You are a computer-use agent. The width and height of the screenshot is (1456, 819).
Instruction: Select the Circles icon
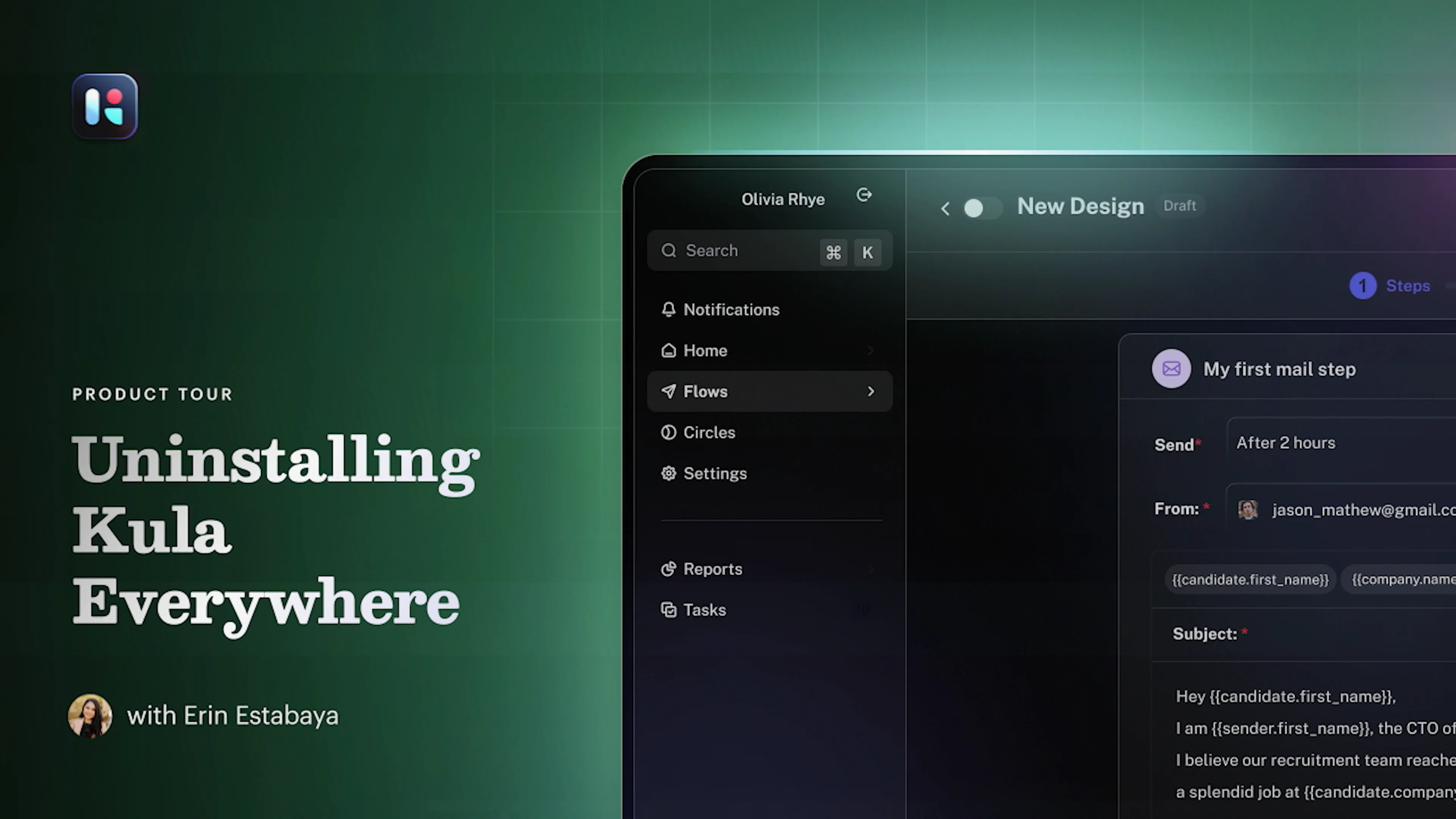(668, 432)
